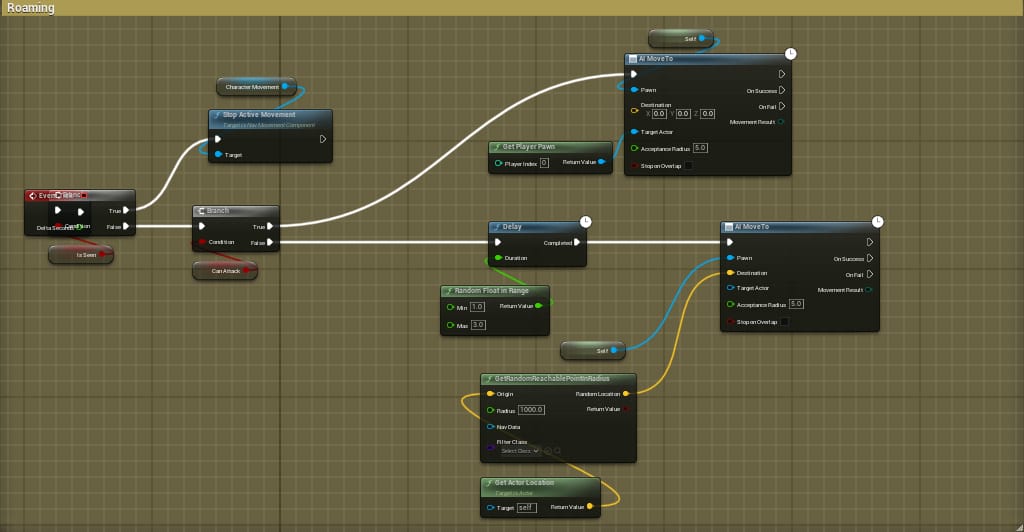The height and width of the screenshot is (532, 1024).
Task: Click the Max field in Random Float in Range
Action: 477,325
